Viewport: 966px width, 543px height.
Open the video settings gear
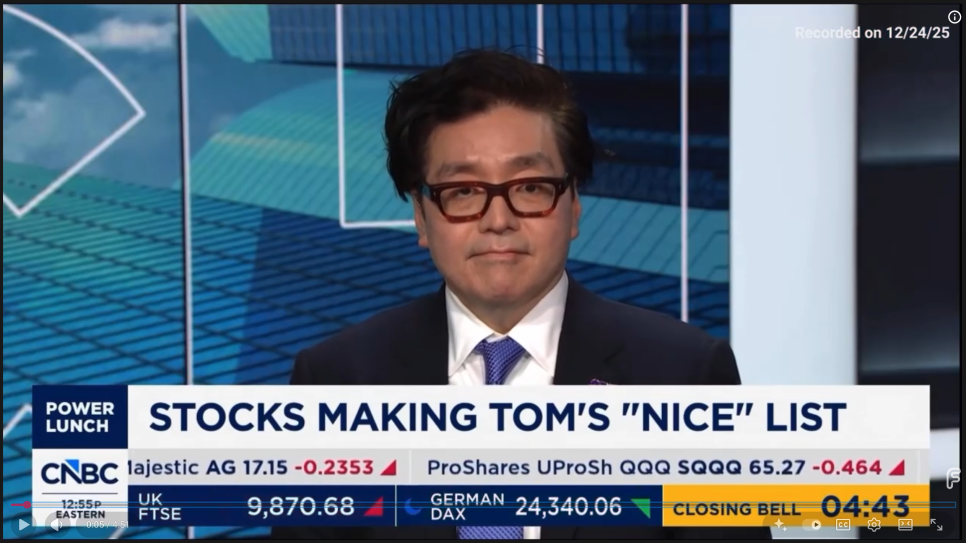(874, 525)
